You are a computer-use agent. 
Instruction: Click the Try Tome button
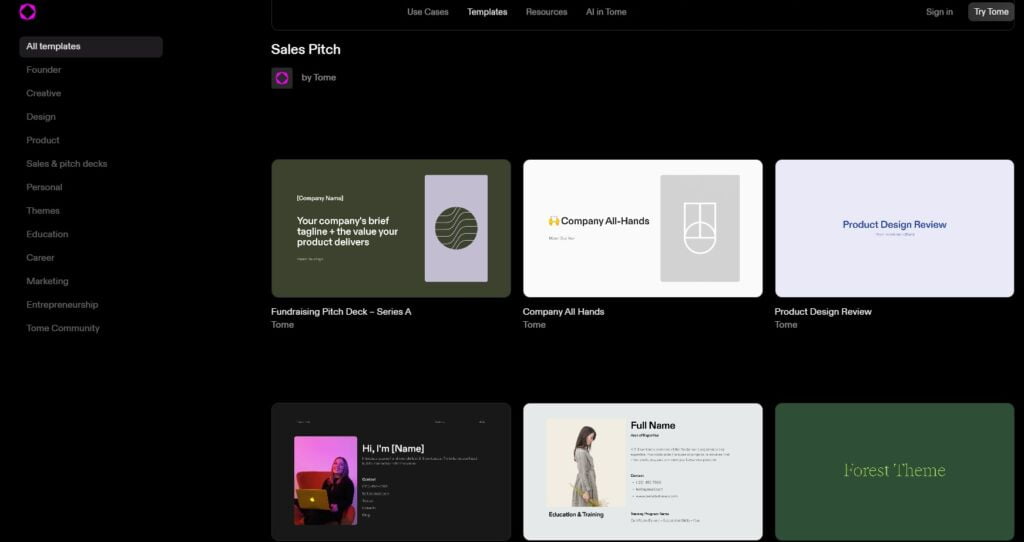pos(991,12)
